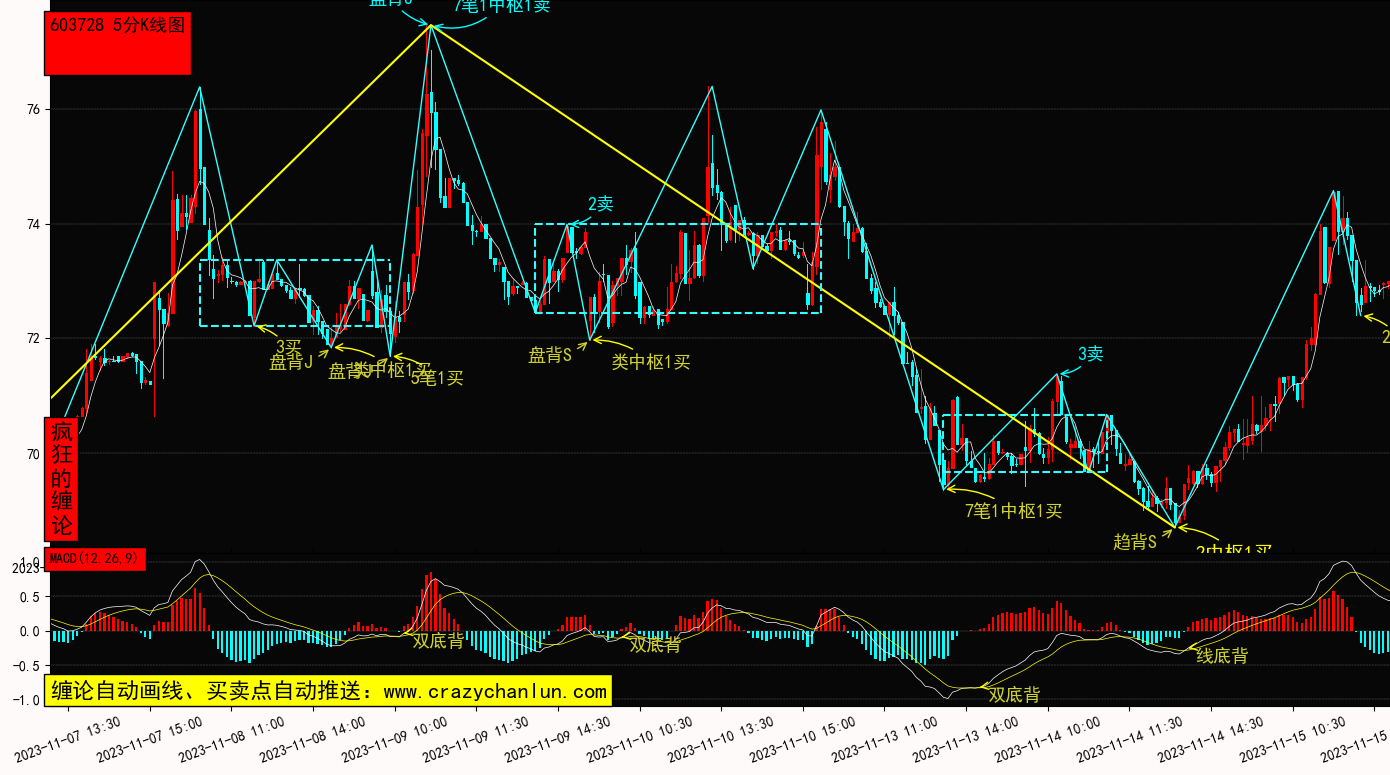Click time axis label 2023-11-14 10:00
This screenshot has height=775, width=1390.
(1048, 739)
